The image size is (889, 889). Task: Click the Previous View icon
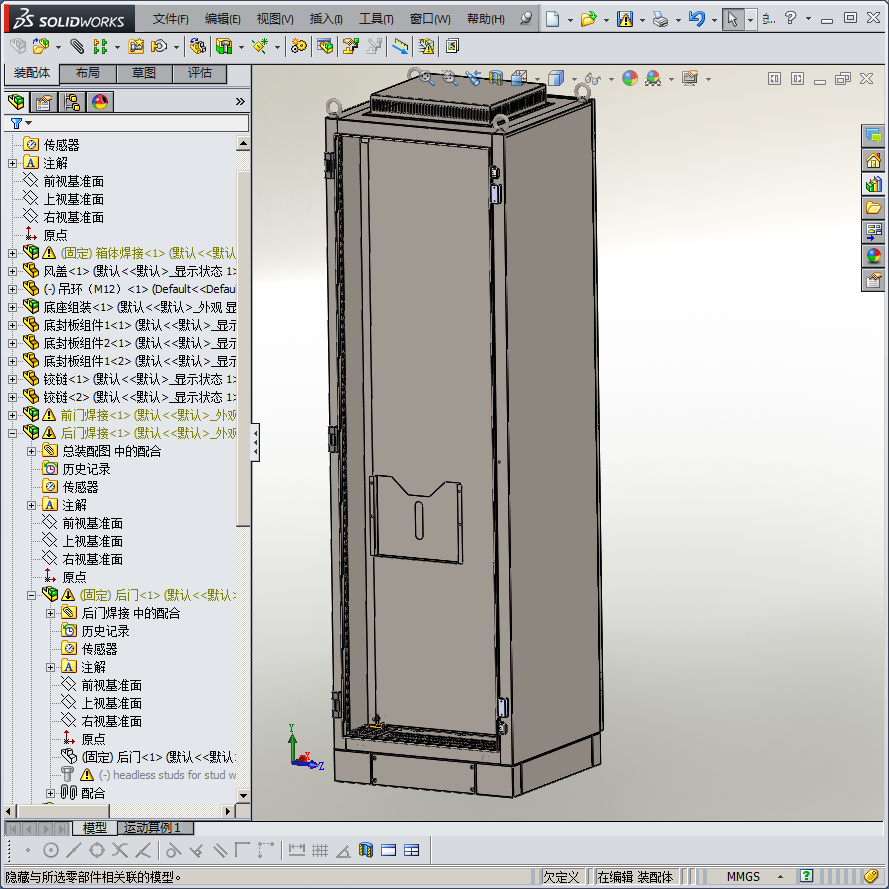(x=472, y=78)
